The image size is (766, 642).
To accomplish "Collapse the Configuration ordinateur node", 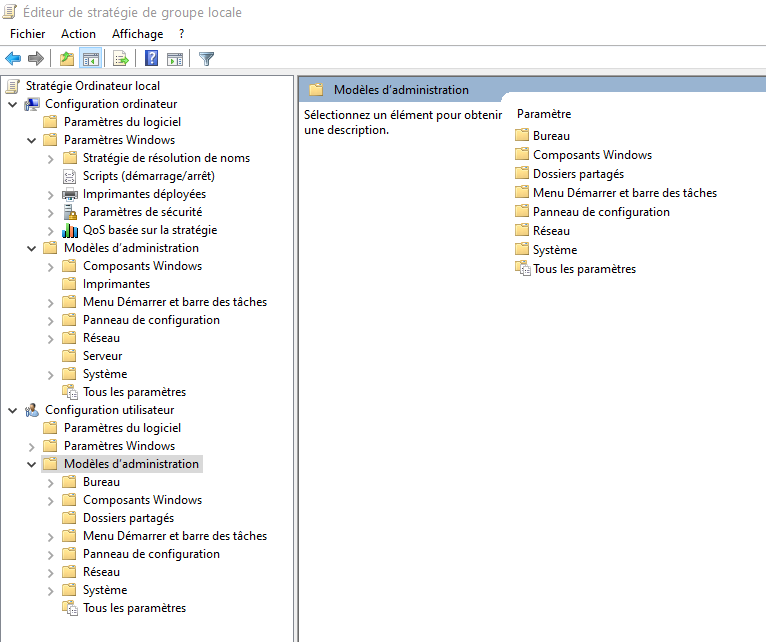I will click(x=12, y=104).
